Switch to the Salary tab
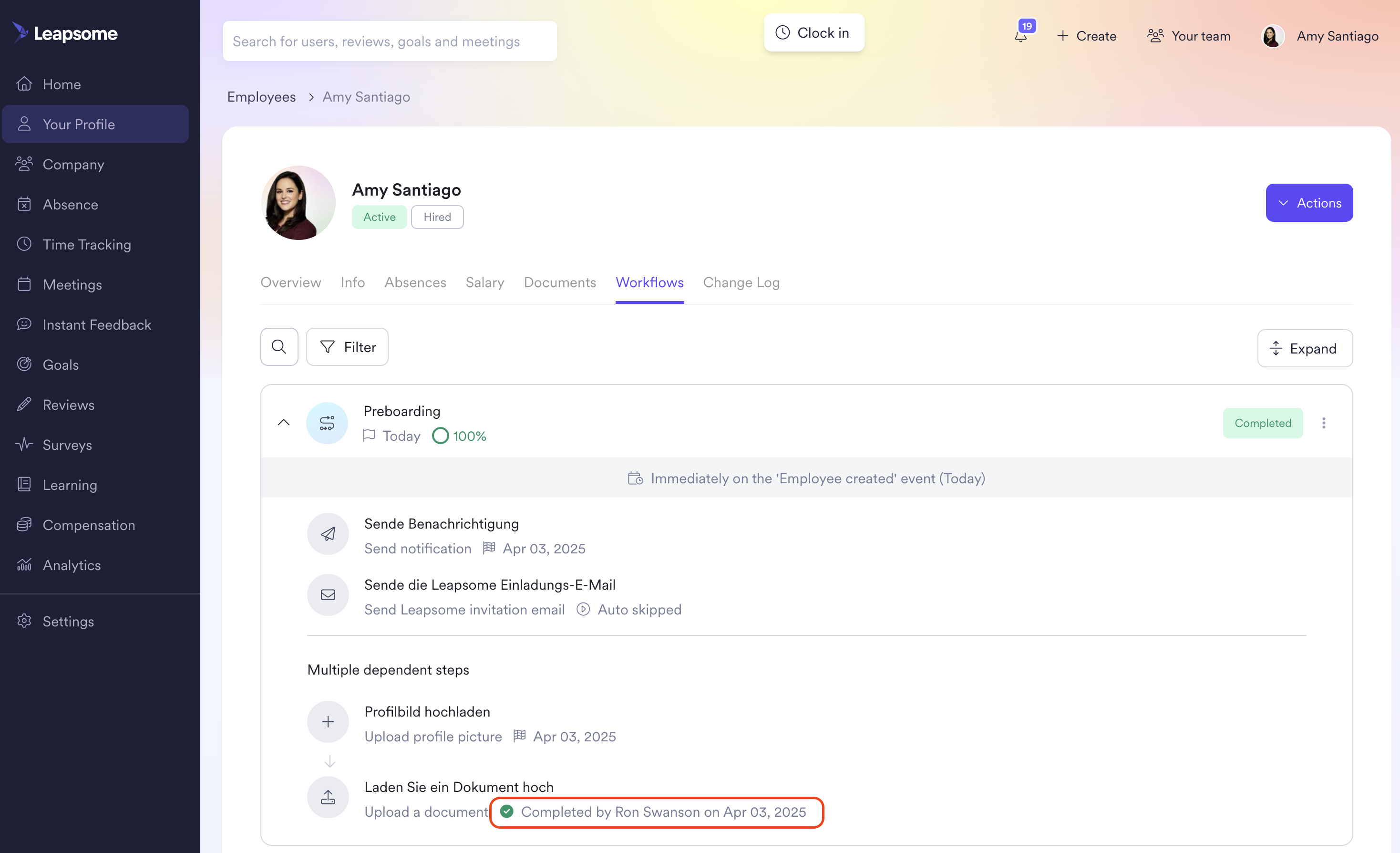This screenshot has width=1400, height=853. point(484,282)
